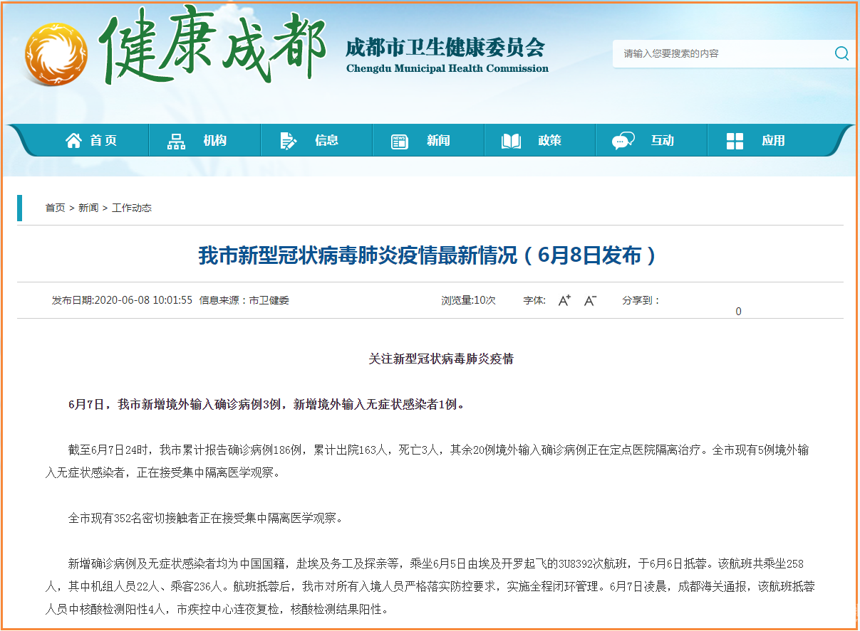Click the paragraph starting 截至6月7日24时
The height and width of the screenshot is (631, 860).
[x=427, y=461]
